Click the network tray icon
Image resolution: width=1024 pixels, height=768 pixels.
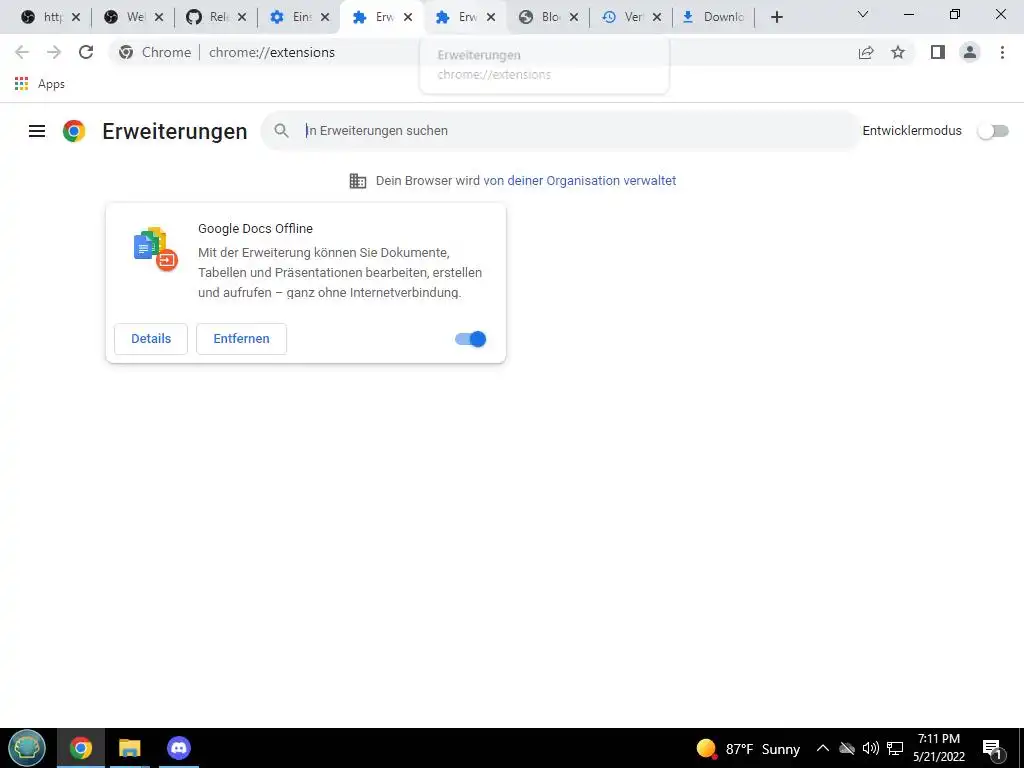pos(895,748)
